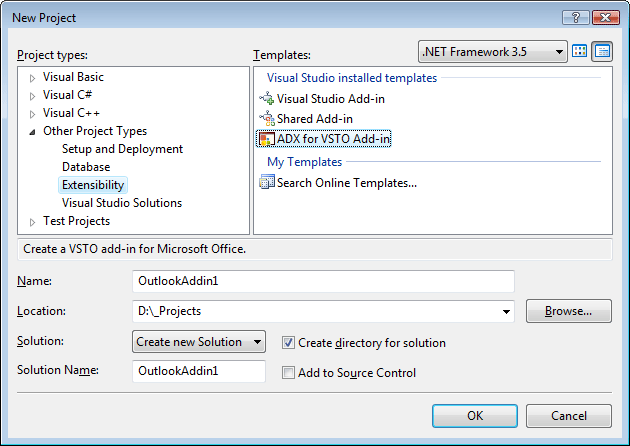The image size is (630, 446).
Task: Click the ADX for VSTO Add-in icon
Action: point(267,139)
